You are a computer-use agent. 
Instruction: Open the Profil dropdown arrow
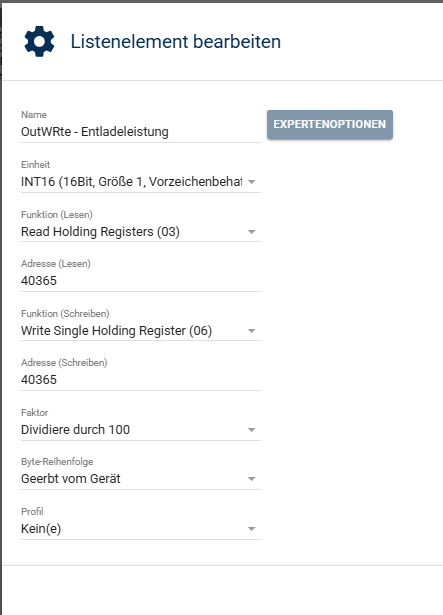tap(252, 529)
